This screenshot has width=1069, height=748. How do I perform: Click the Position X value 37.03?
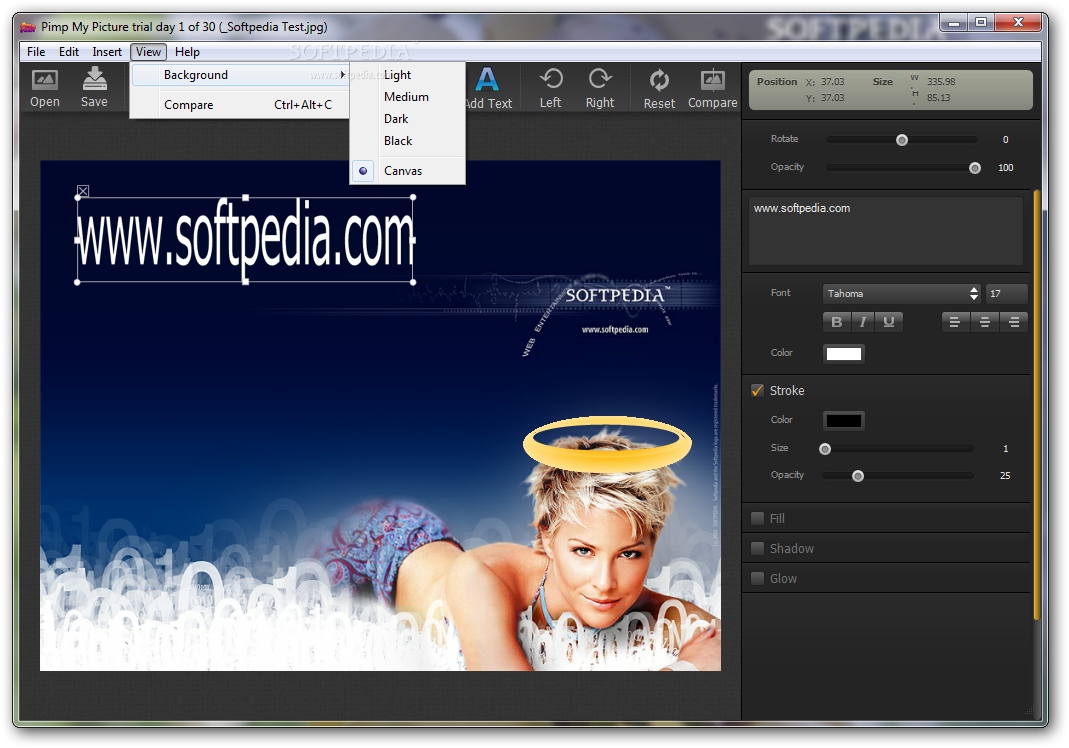click(832, 81)
